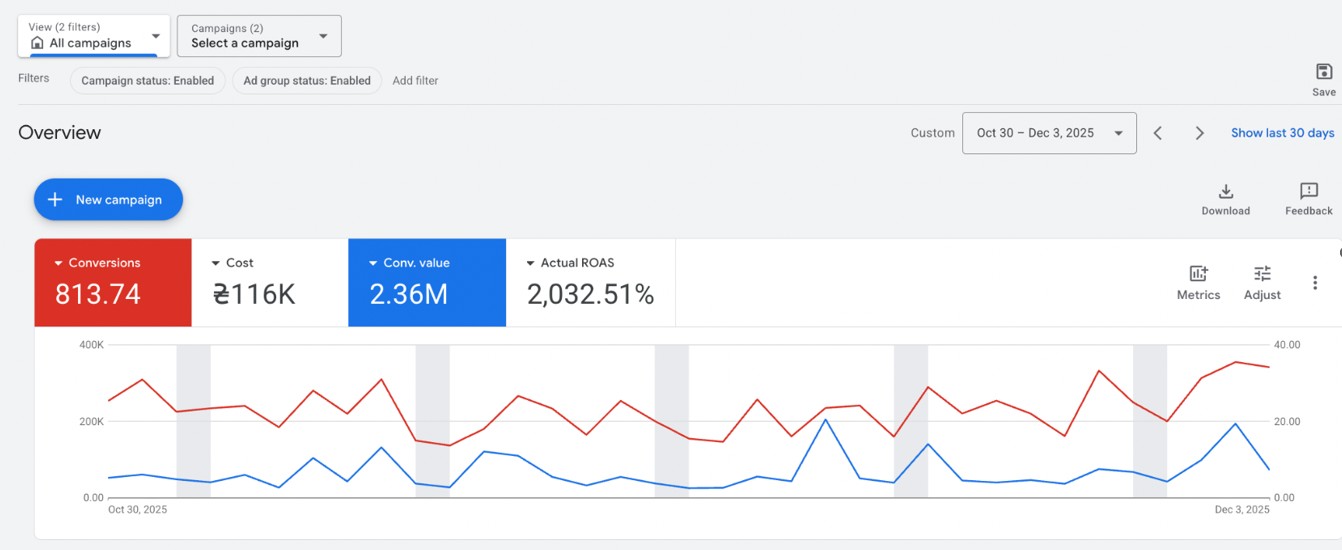Click the Filters label
The image size is (1342, 550).
34,78
